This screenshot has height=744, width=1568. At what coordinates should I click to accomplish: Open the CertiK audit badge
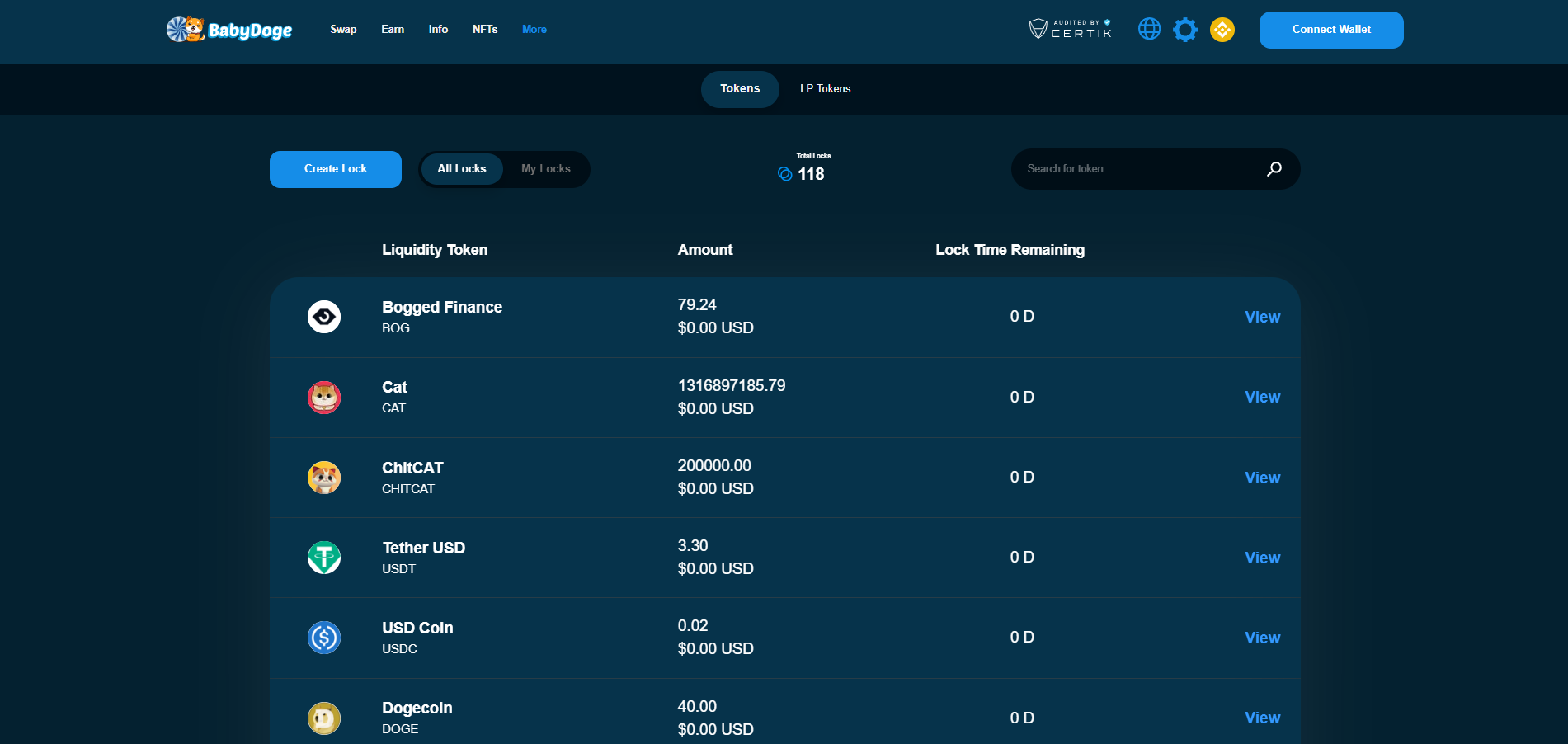1071,29
